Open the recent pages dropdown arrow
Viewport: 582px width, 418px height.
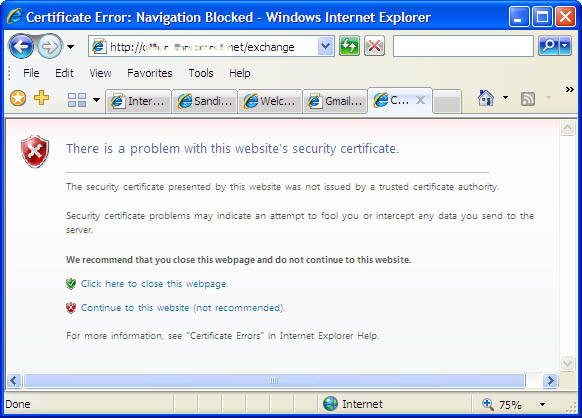pos(70,47)
